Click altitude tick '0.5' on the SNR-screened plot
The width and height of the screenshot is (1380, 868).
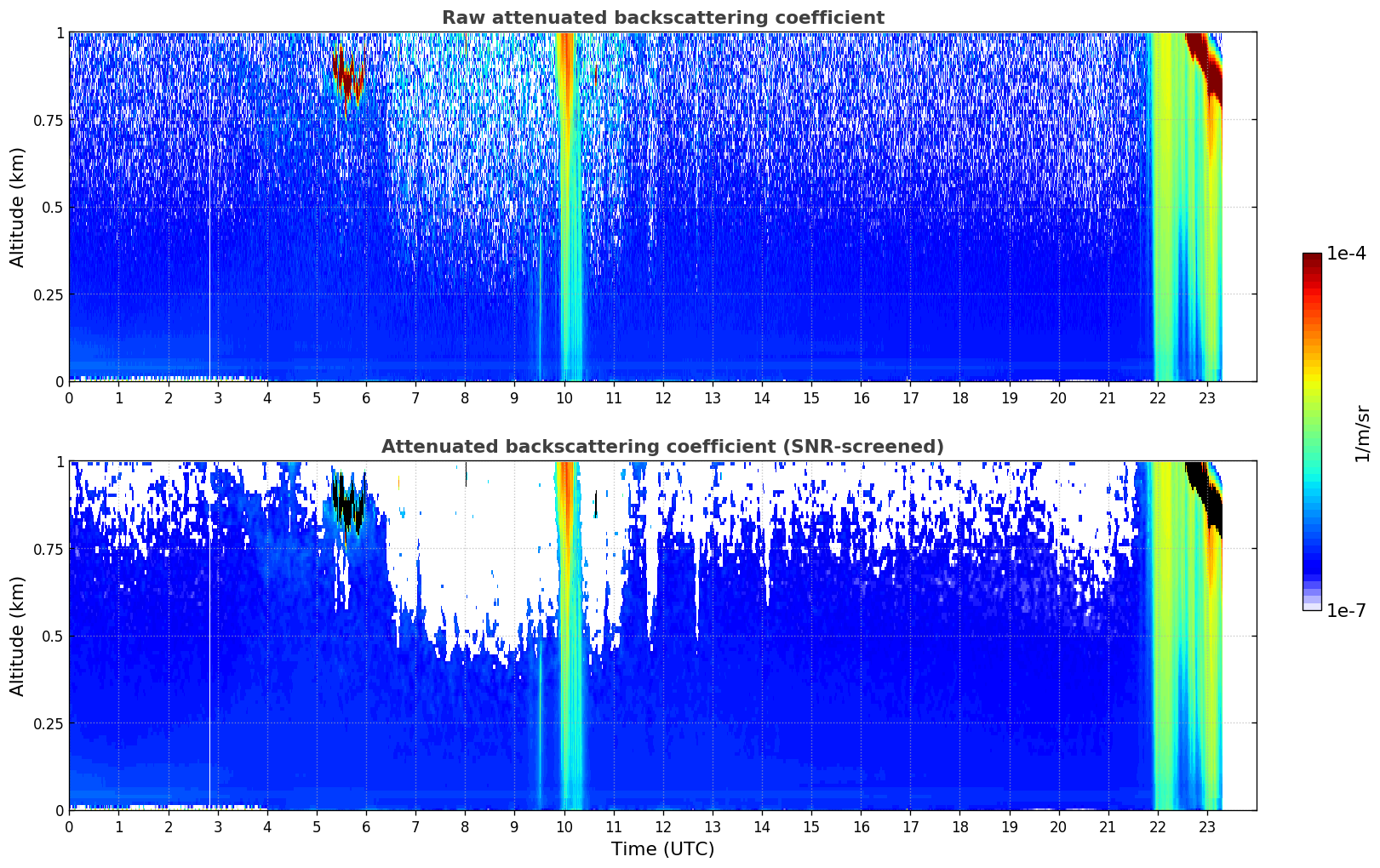coord(53,636)
